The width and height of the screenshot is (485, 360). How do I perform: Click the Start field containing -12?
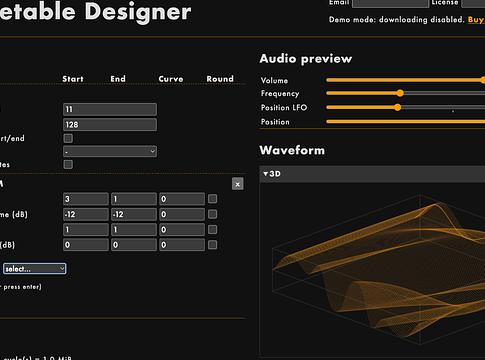point(86,214)
